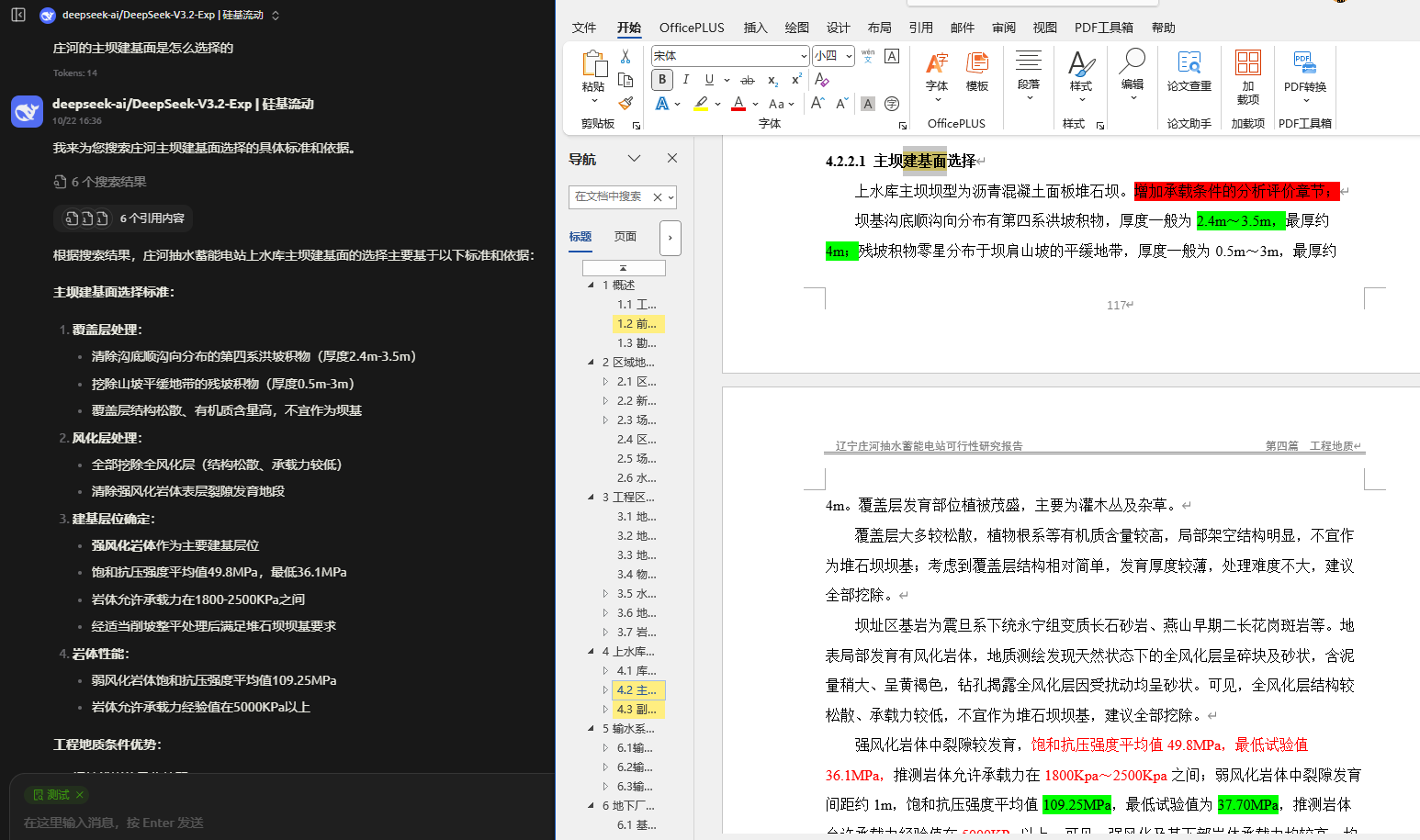Click the strikethrough icon
Screen dimensions: 1420x840
click(x=748, y=80)
